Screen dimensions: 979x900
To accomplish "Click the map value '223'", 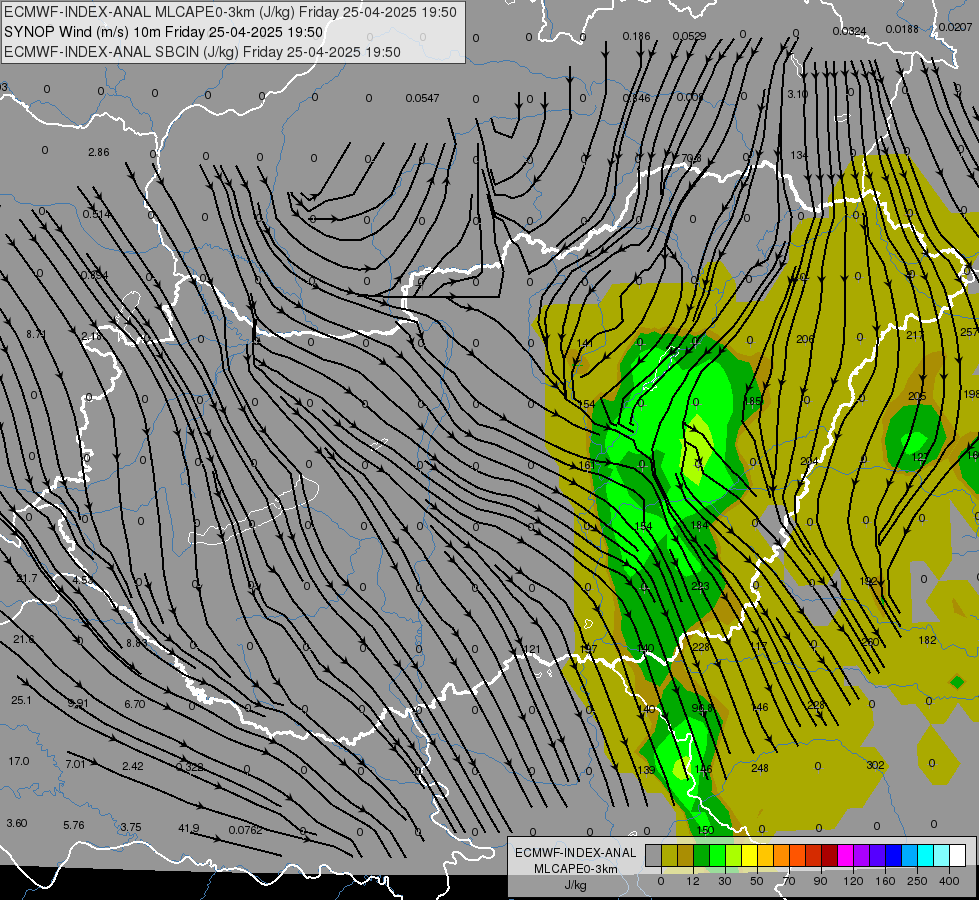I will tap(701, 586).
